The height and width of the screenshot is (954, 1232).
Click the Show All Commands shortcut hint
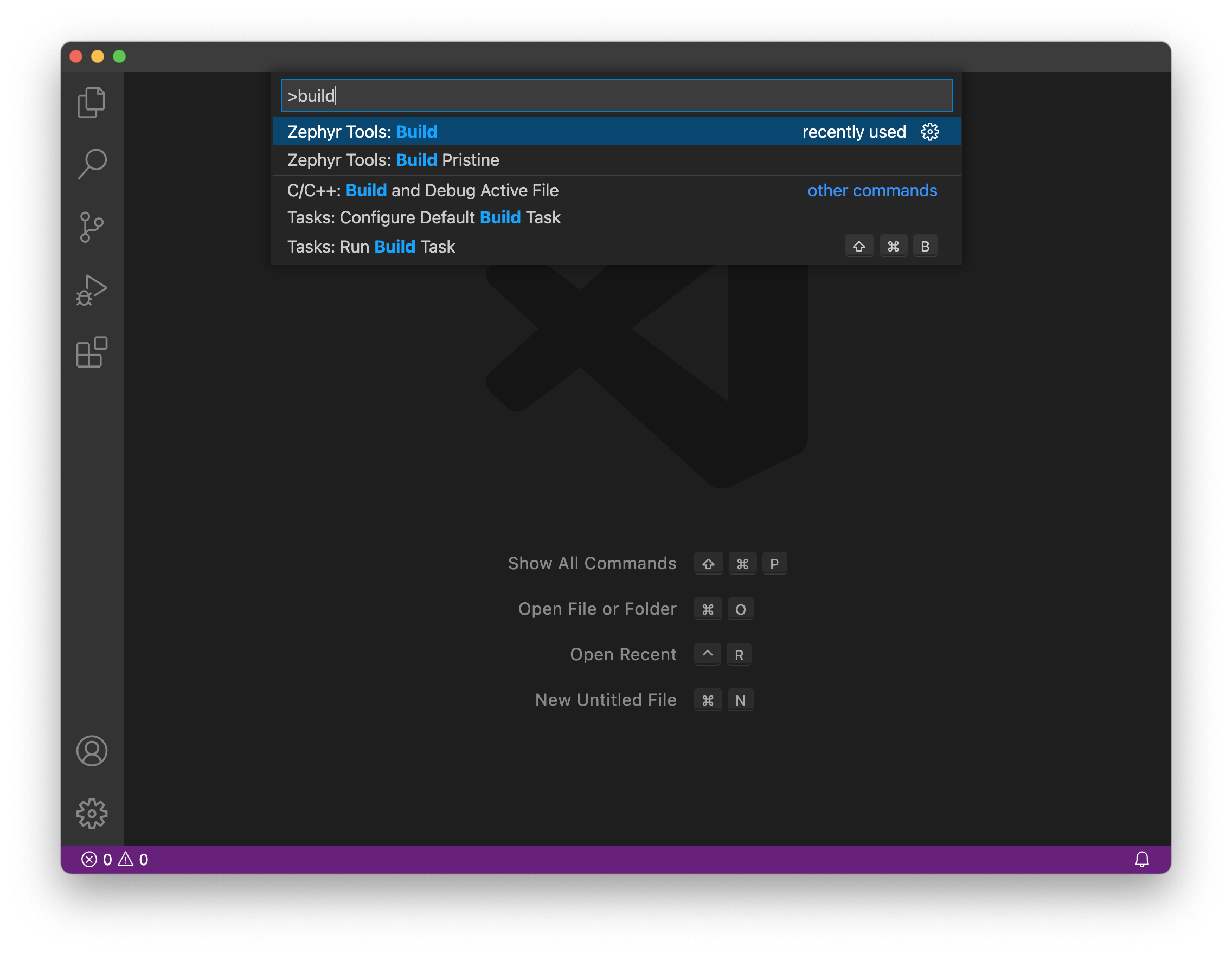click(592, 563)
